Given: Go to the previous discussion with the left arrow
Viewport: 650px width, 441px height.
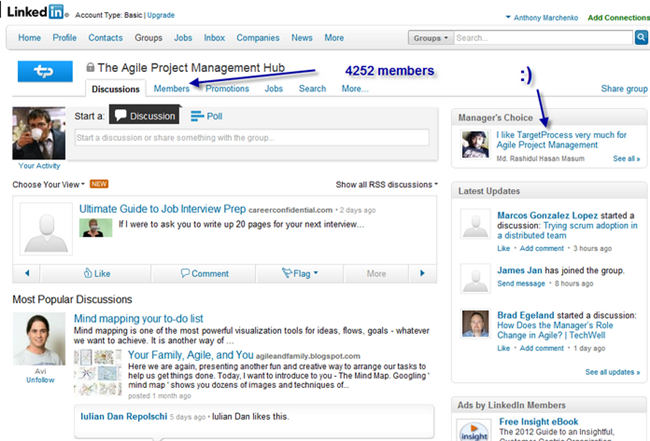Looking at the screenshot, I should tap(27, 273).
